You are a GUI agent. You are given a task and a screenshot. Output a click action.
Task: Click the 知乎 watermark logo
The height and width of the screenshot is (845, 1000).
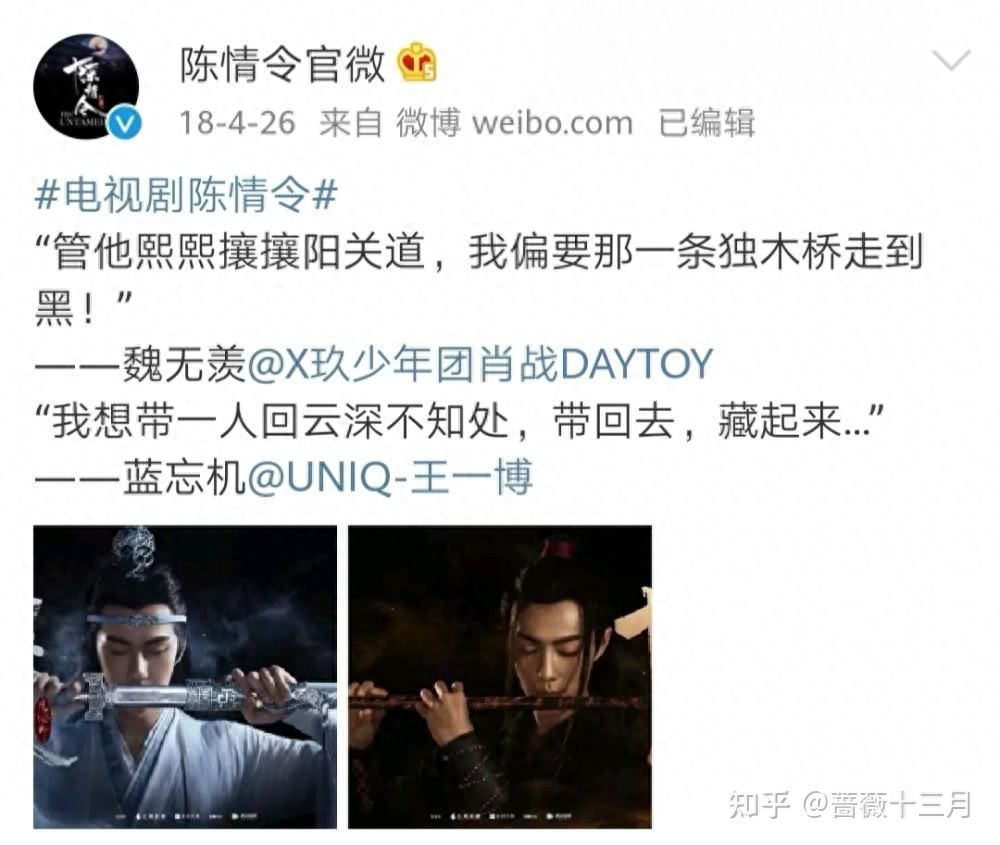point(760,804)
